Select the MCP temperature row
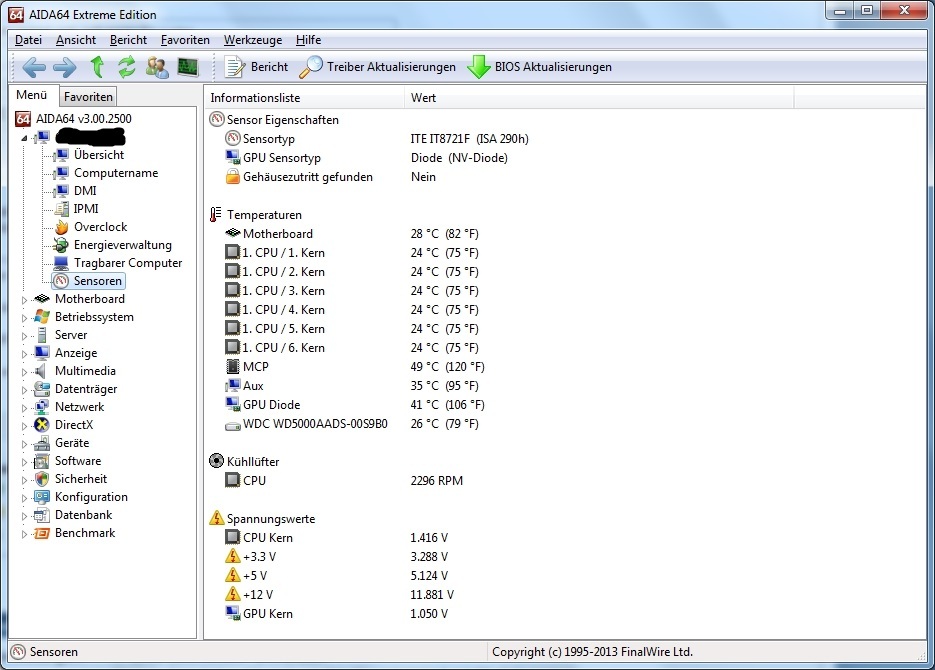The width and height of the screenshot is (935, 670). pyautogui.click(x=355, y=367)
